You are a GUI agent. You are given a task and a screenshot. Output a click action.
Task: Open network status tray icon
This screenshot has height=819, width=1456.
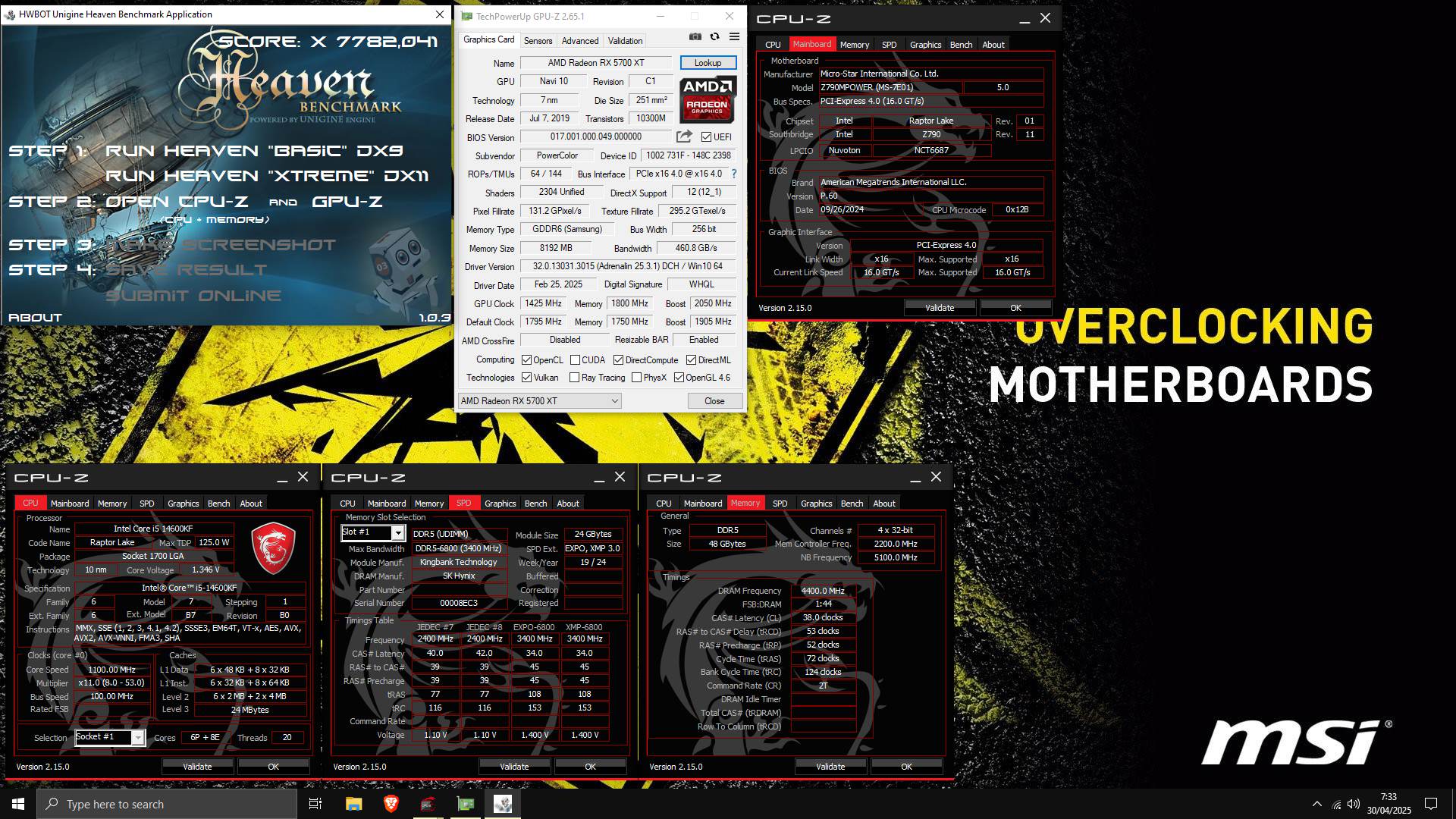(x=1336, y=804)
